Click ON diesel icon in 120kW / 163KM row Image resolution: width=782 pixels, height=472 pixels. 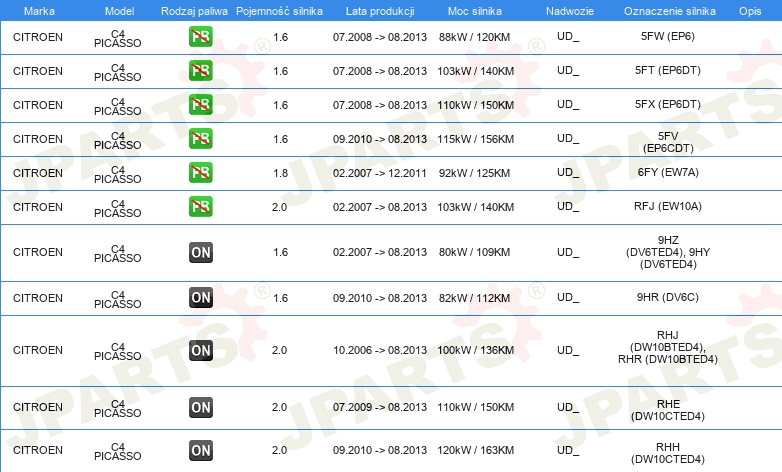tap(200, 451)
